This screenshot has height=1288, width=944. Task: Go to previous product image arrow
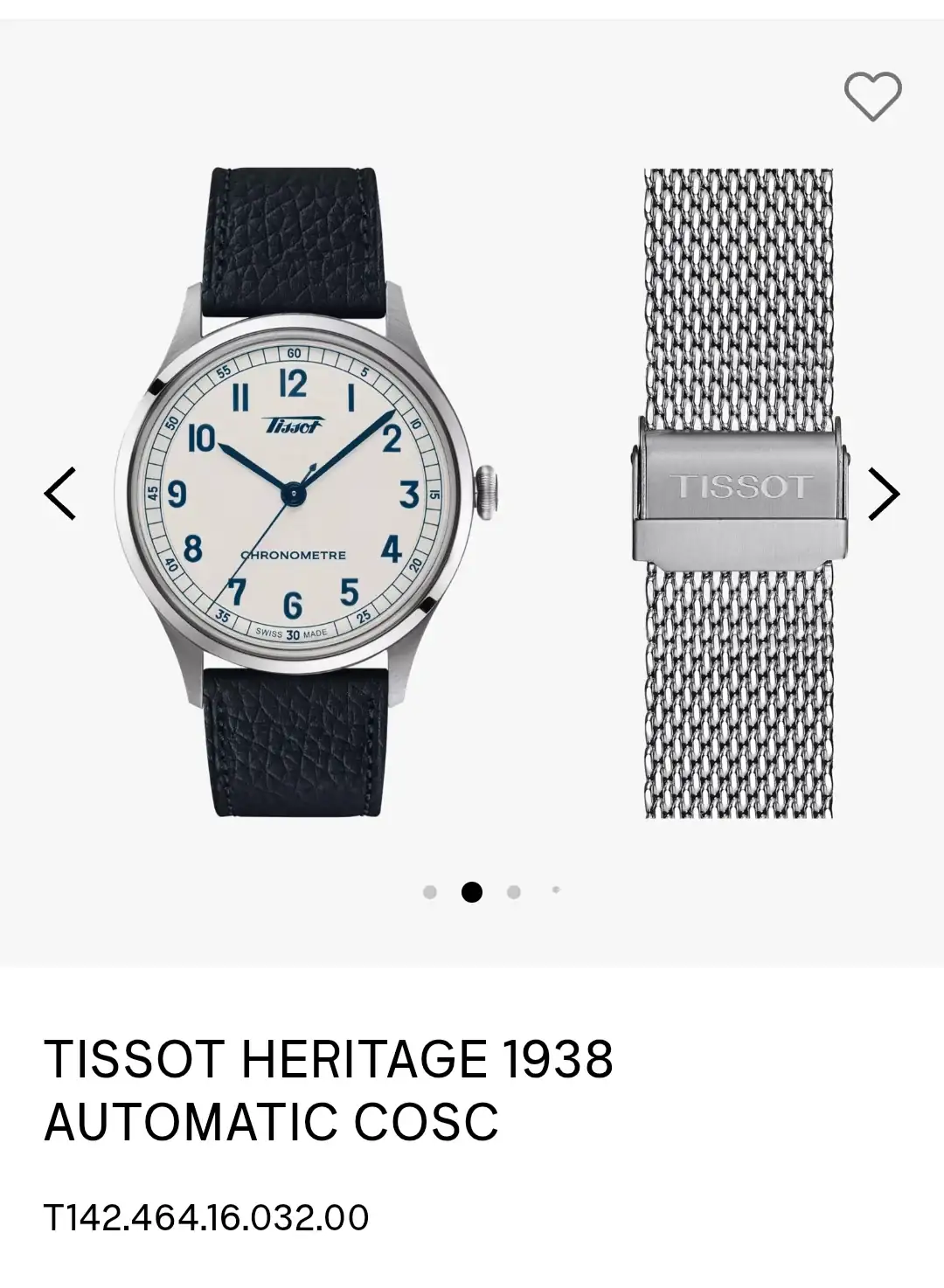60,494
